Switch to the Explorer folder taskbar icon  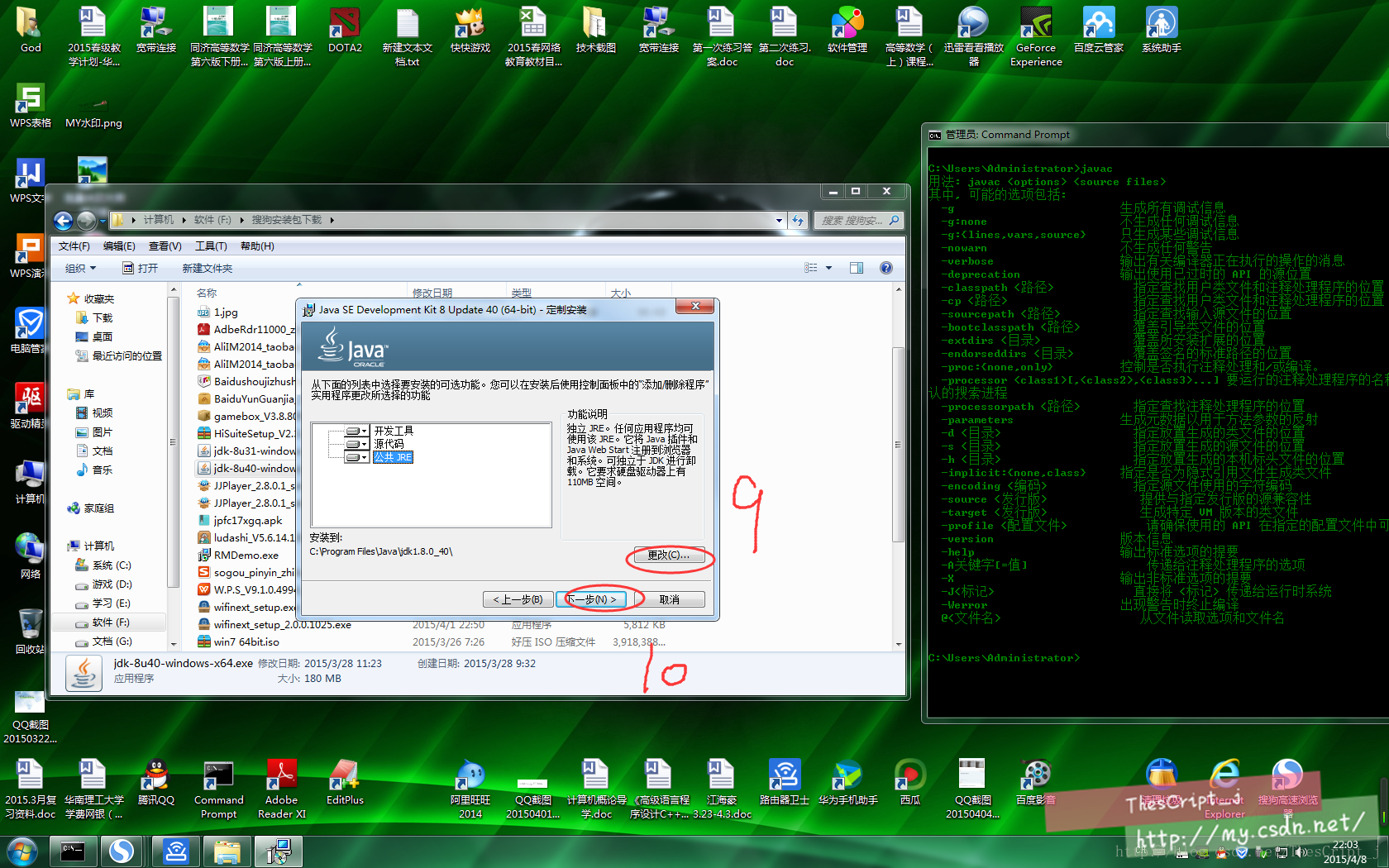click(227, 851)
